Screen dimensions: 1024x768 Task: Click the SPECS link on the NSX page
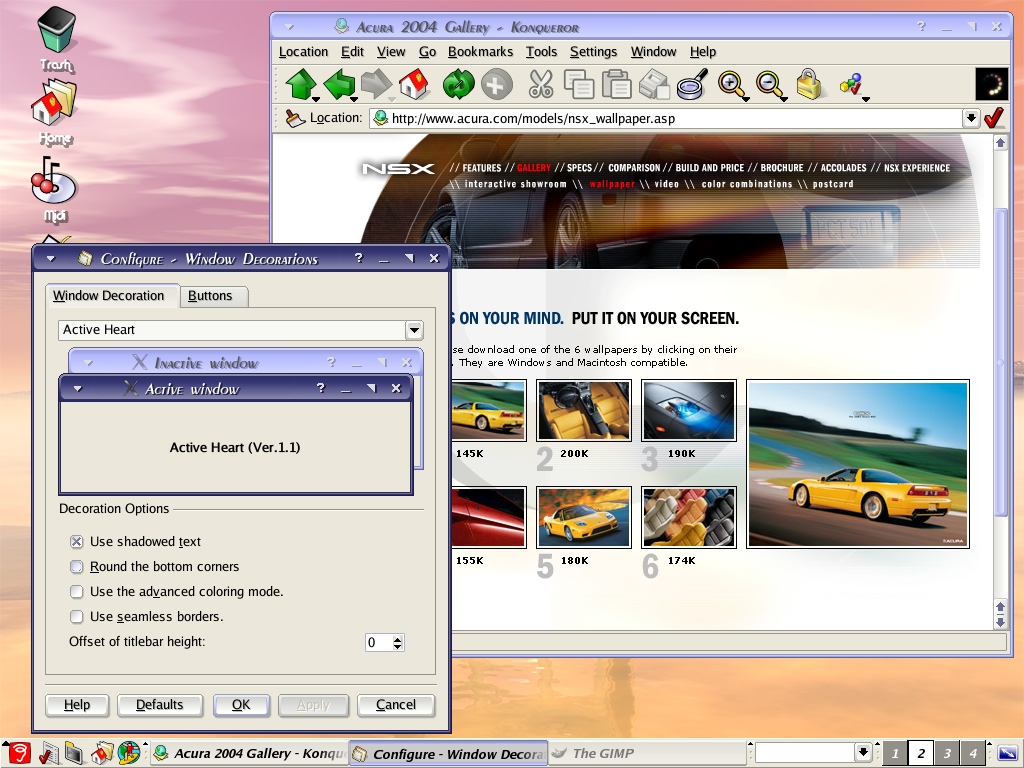[579, 168]
